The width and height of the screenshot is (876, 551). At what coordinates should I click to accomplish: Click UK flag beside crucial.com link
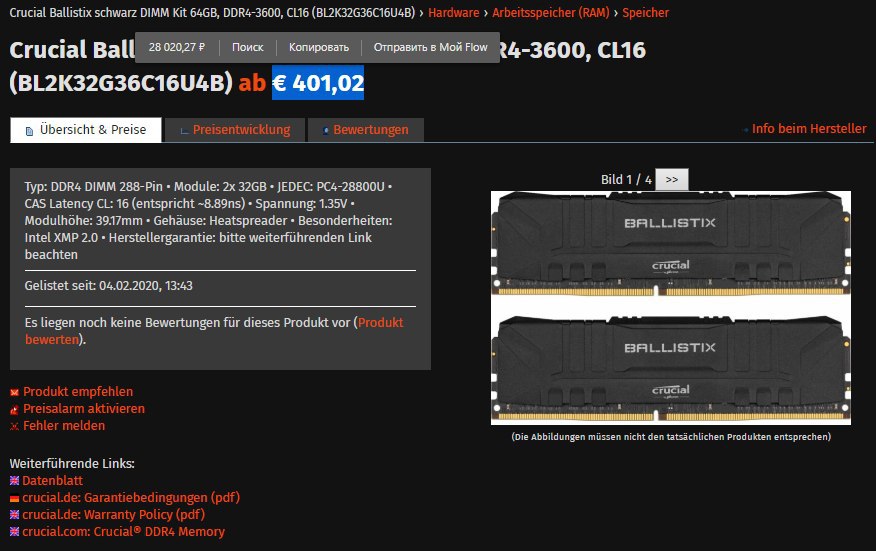coord(15,532)
